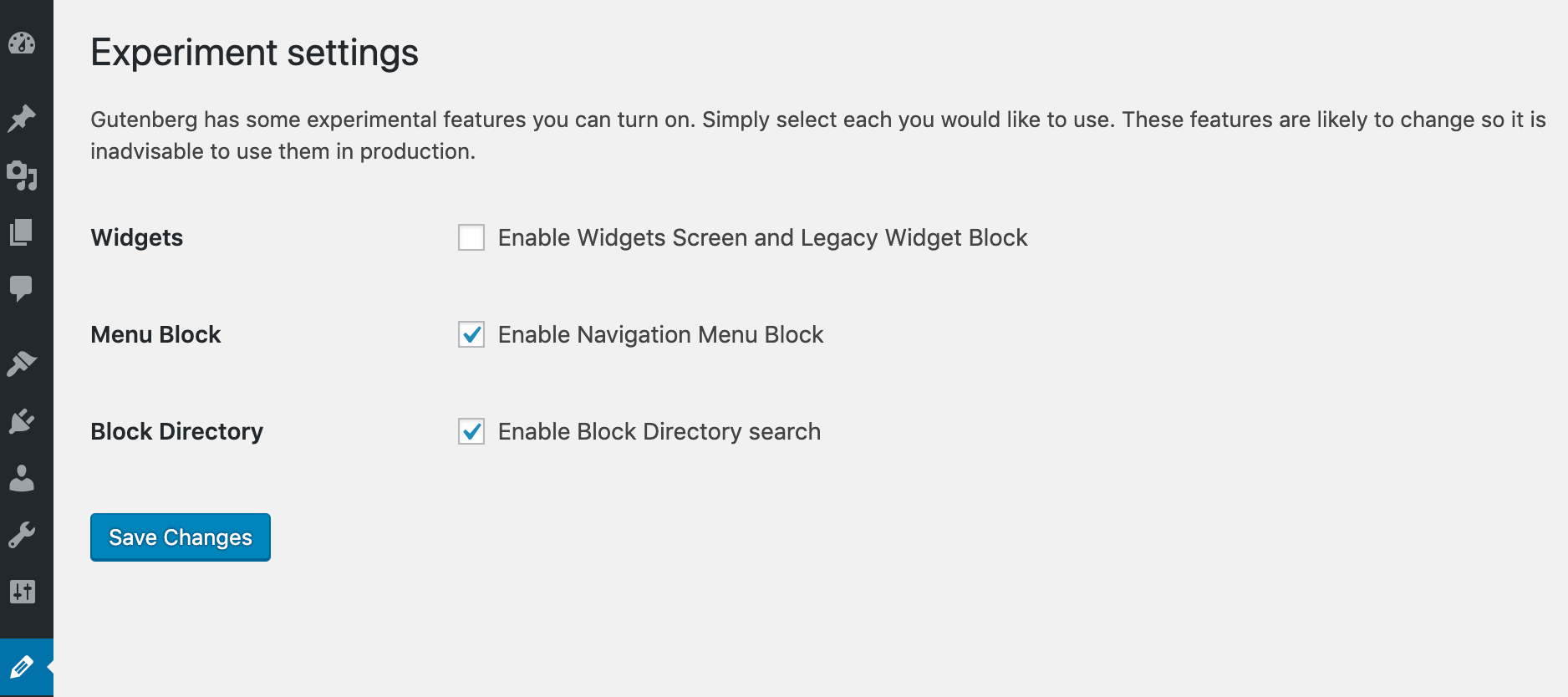
Task: Open the Users section icon
Action: click(x=22, y=478)
